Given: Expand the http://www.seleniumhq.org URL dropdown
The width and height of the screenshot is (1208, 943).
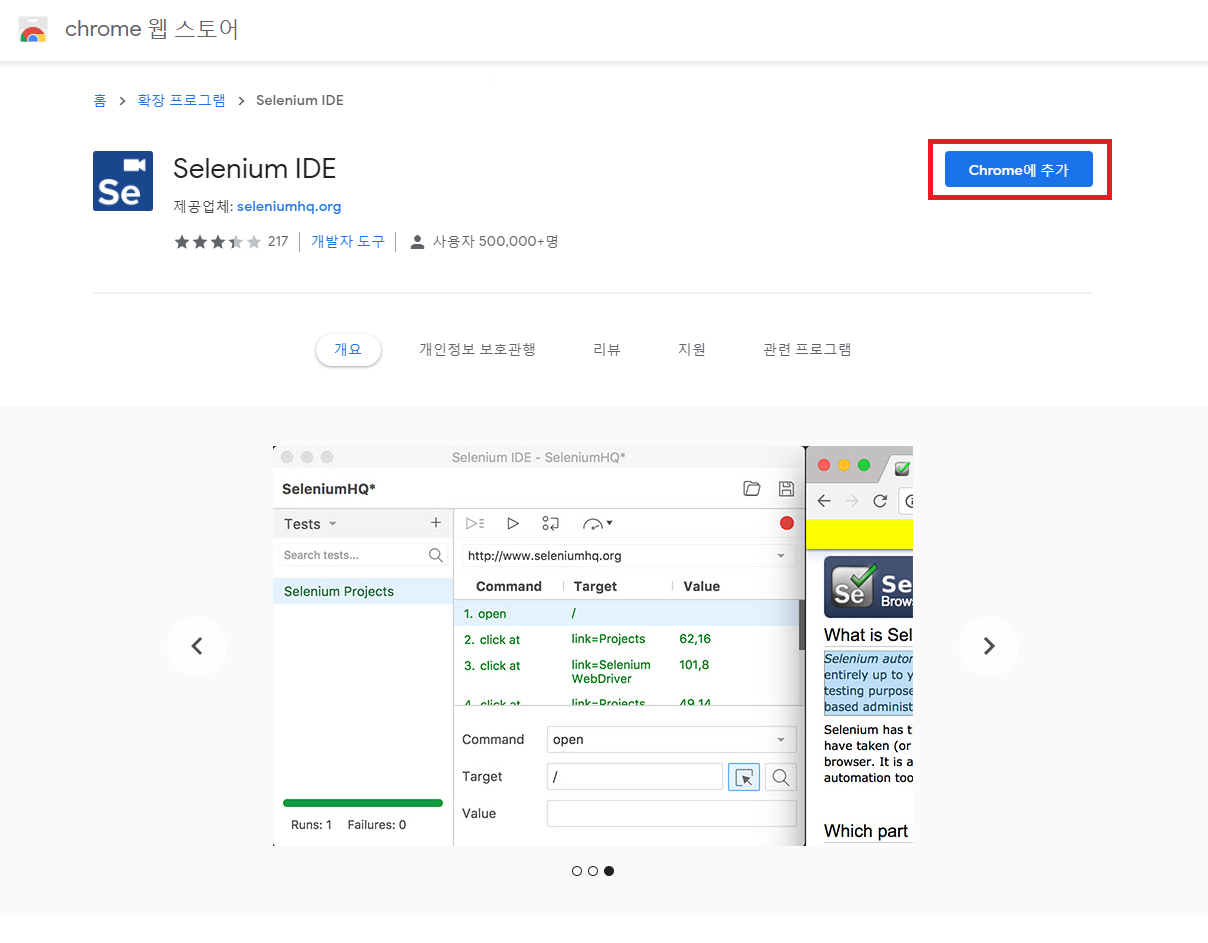Looking at the screenshot, I should [x=781, y=555].
